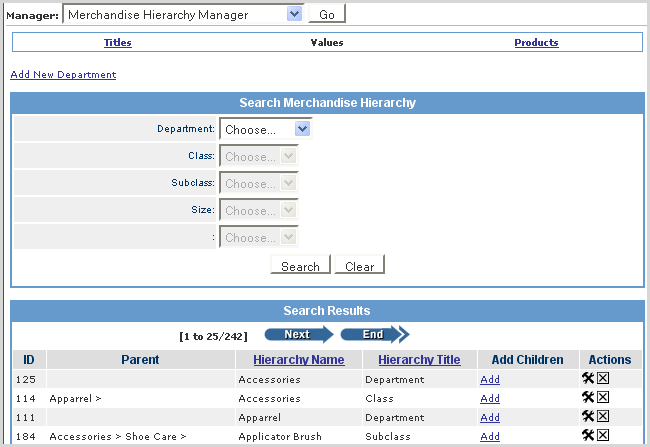
Task: Click the Go button
Action: pos(327,15)
